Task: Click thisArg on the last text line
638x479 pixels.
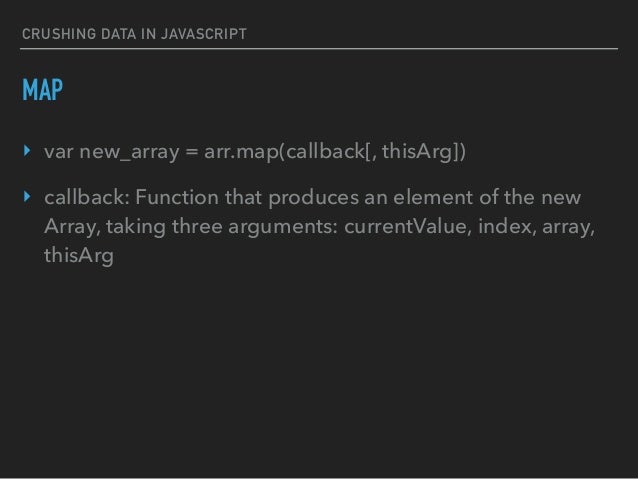Action: point(79,256)
